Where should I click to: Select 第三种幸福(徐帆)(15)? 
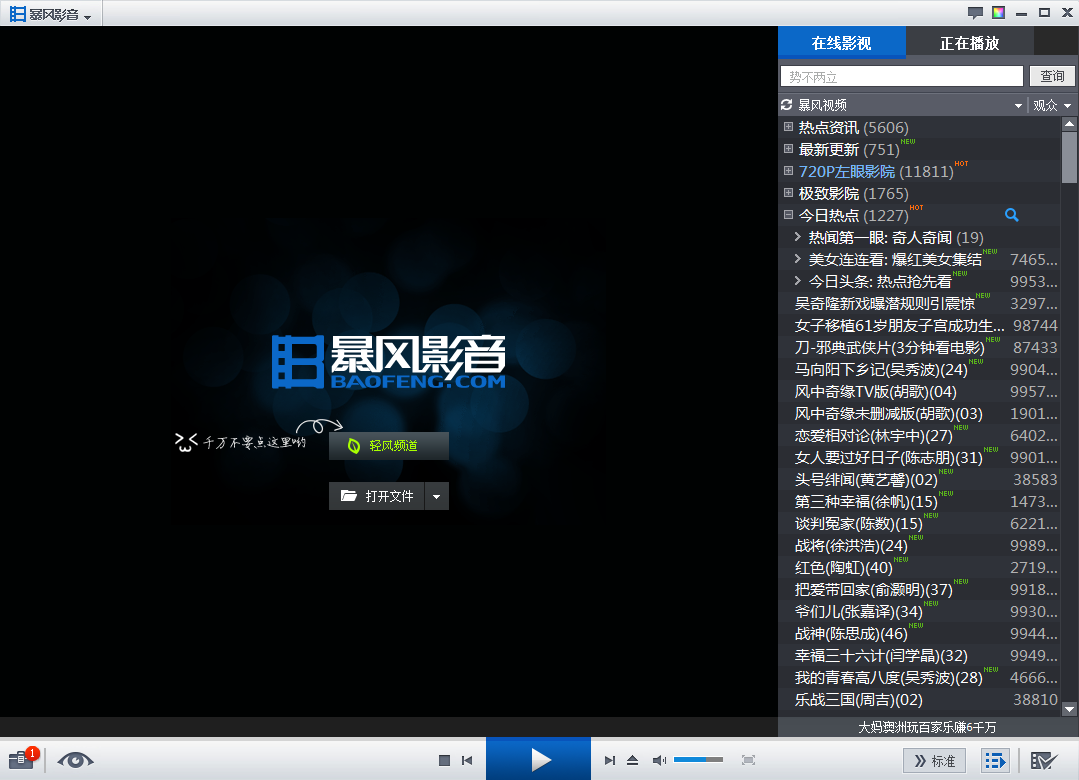[920, 502]
